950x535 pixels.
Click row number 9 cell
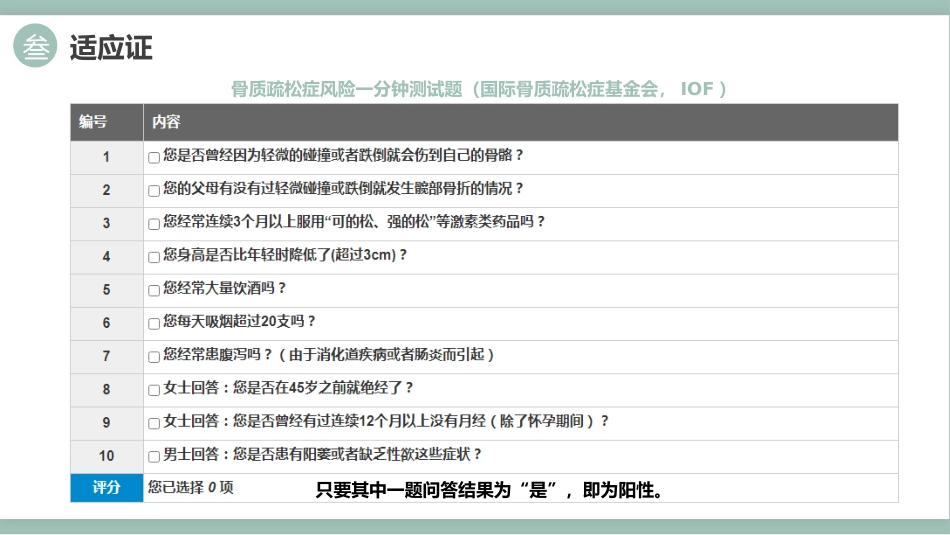coord(107,424)
